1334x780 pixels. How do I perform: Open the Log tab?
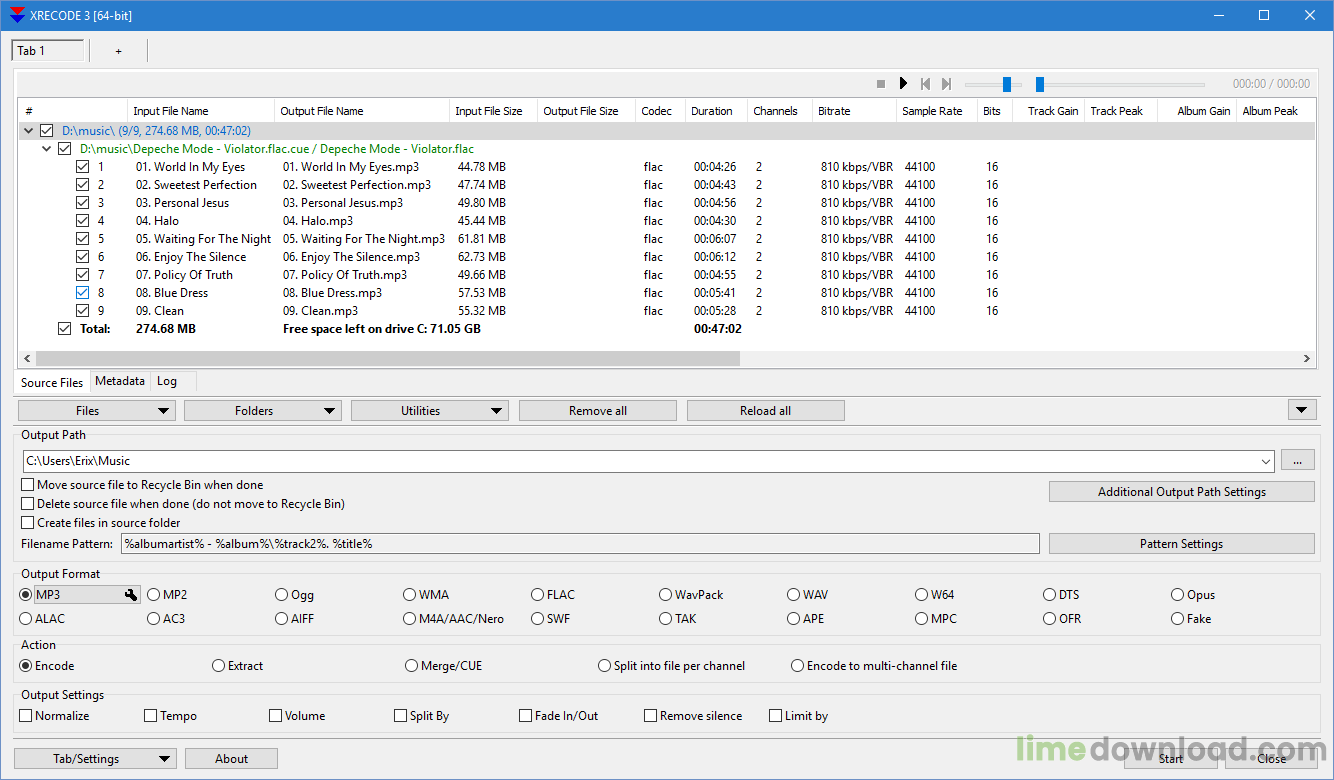[x=167, y=381]
